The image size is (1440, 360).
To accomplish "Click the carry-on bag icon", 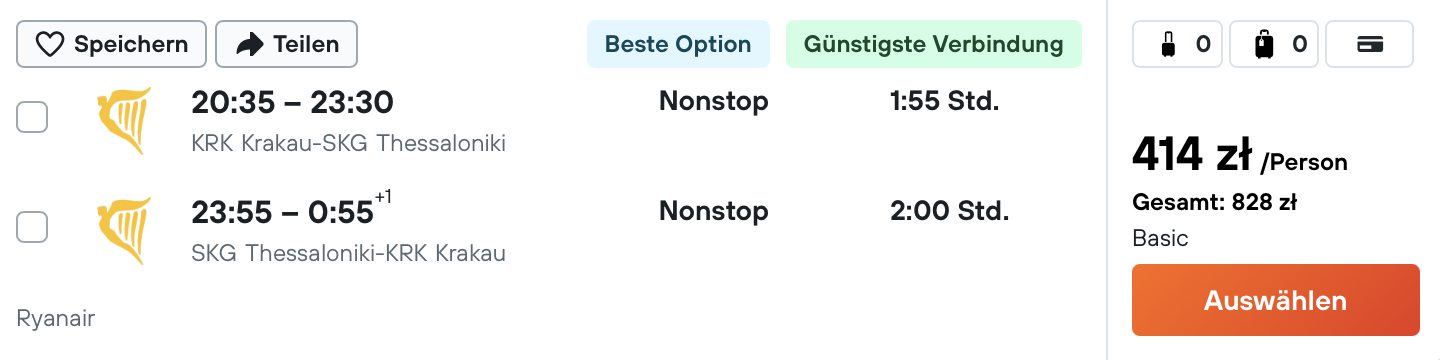I will (x=1166, y=44).
